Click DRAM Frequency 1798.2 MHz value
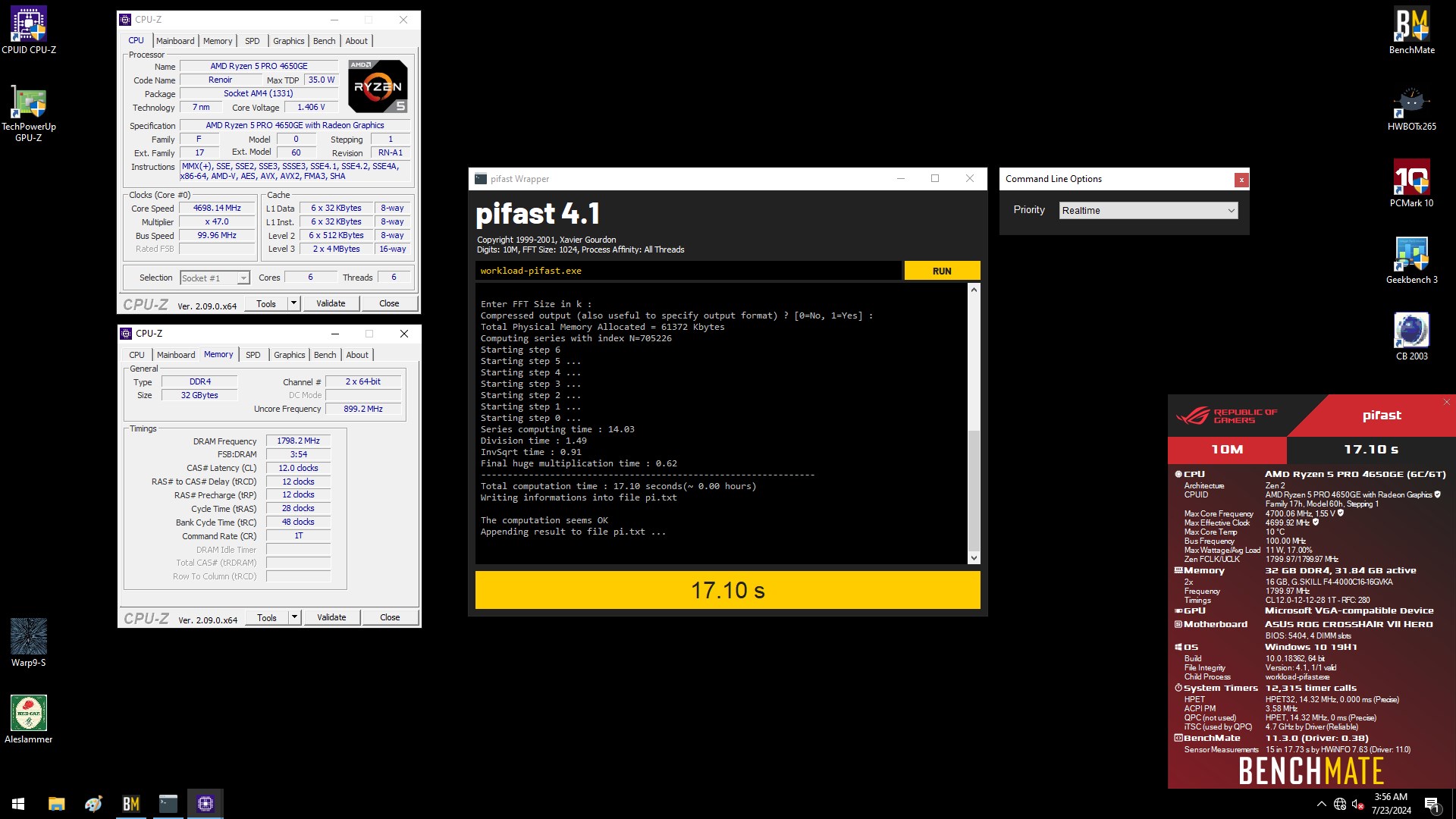This screenshot has width=1456, height=819. tap(298, 441)
